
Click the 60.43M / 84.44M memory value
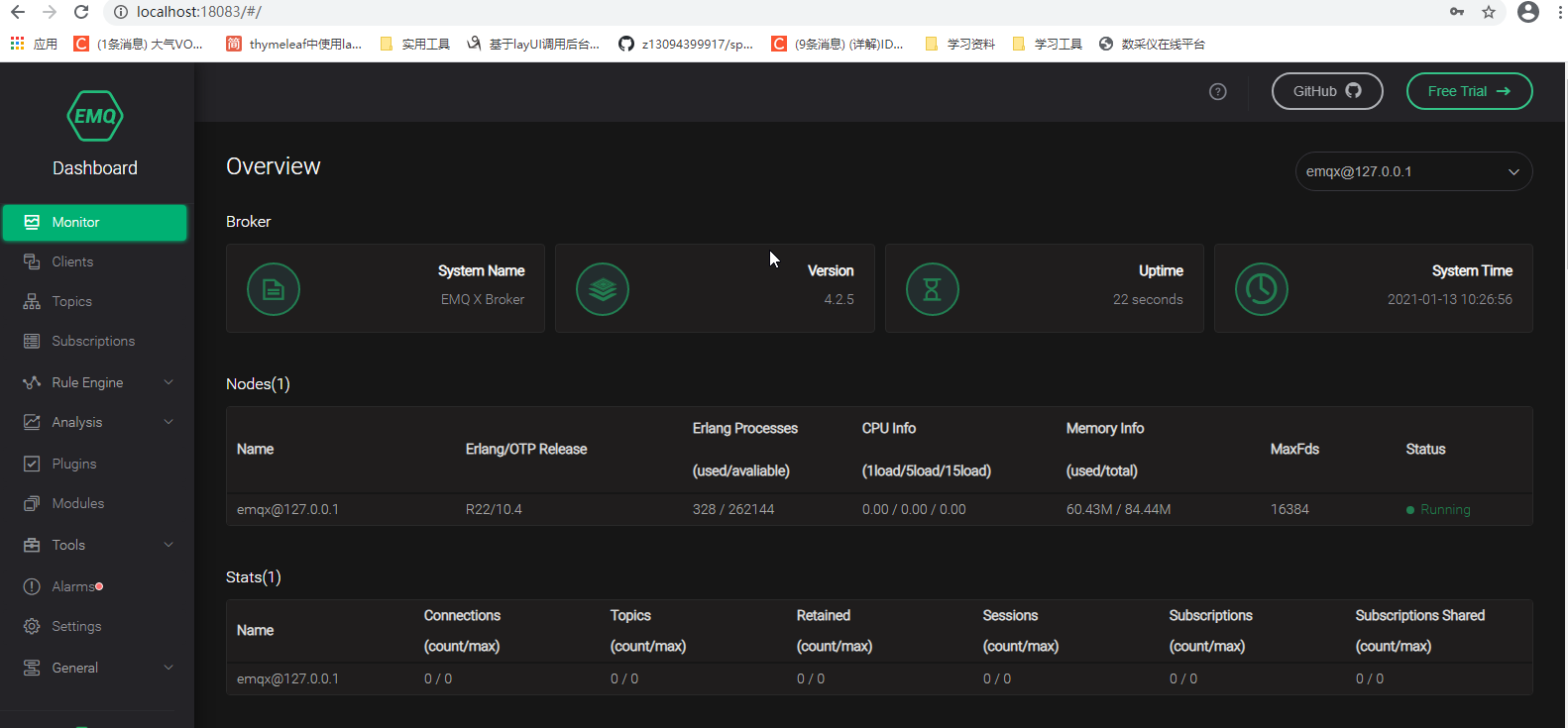tap(1118, 509)
